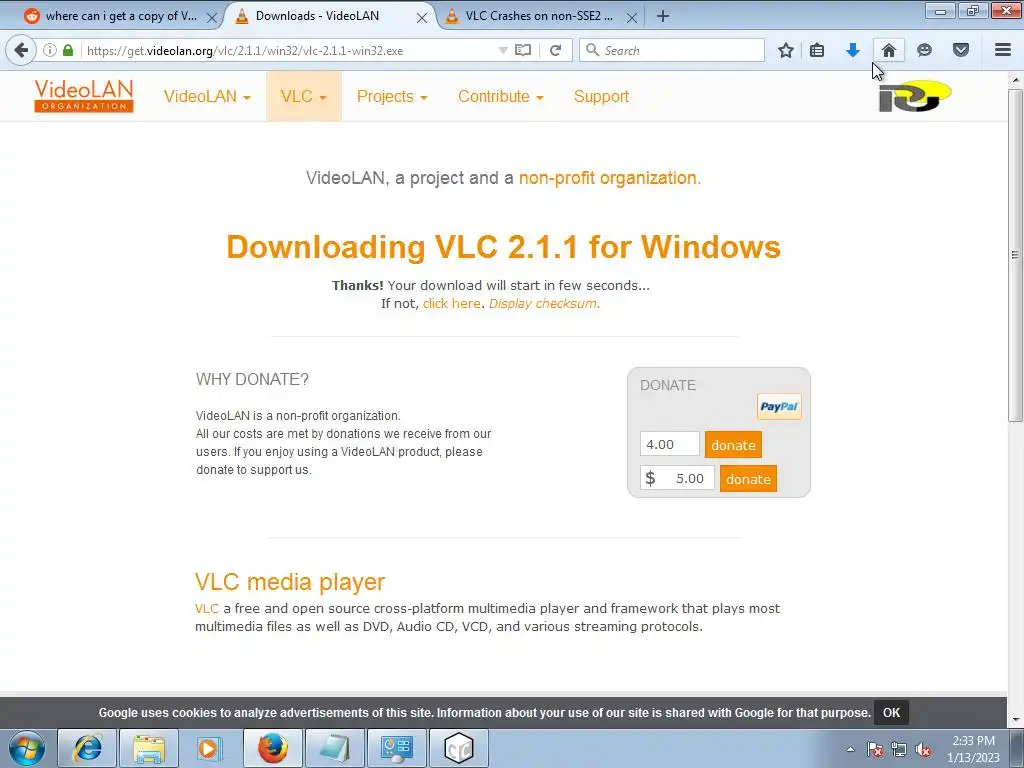Dismiss cookie notice with OK button

coord(891,712)
